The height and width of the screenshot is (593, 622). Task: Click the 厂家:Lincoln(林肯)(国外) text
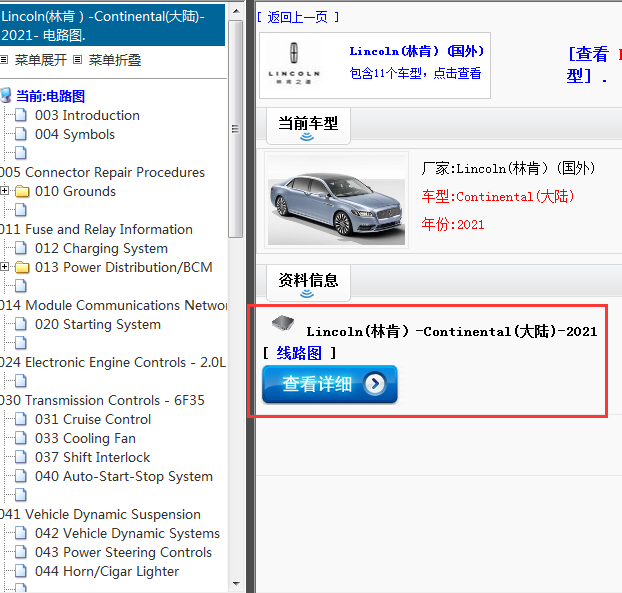(509, 169)
